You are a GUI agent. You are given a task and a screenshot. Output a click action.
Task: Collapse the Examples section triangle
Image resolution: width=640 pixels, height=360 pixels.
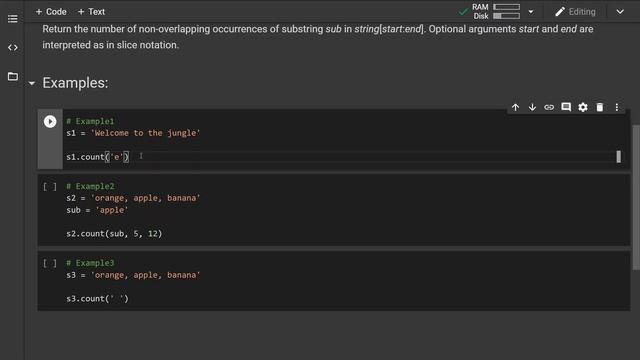(32, 84)
